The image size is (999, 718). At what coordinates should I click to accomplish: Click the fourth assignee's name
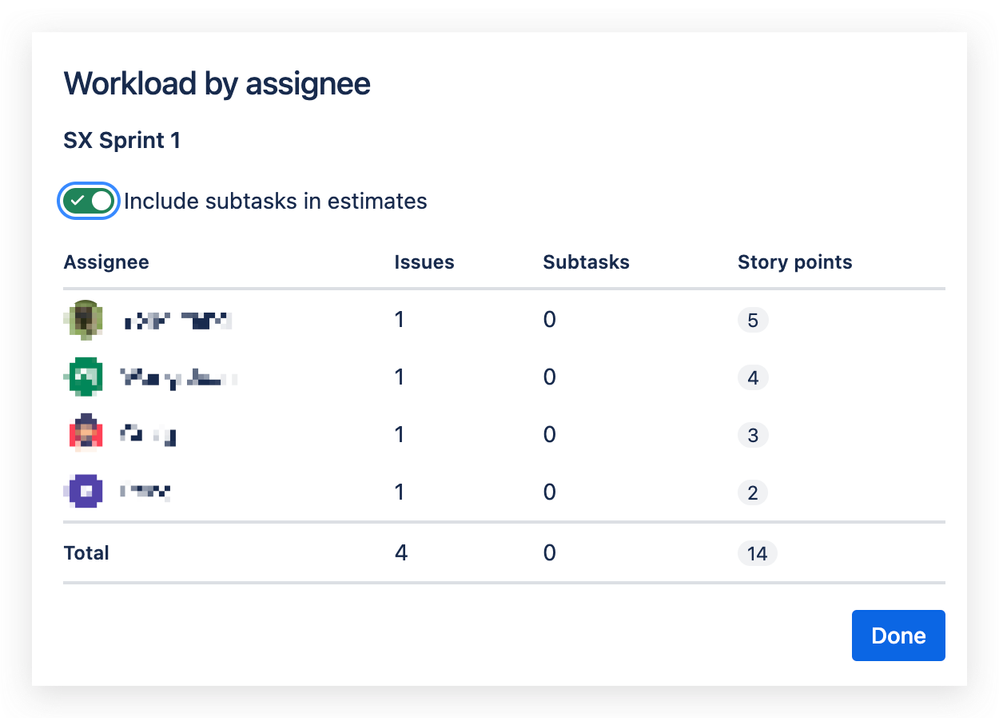click(x=145, y=492)
